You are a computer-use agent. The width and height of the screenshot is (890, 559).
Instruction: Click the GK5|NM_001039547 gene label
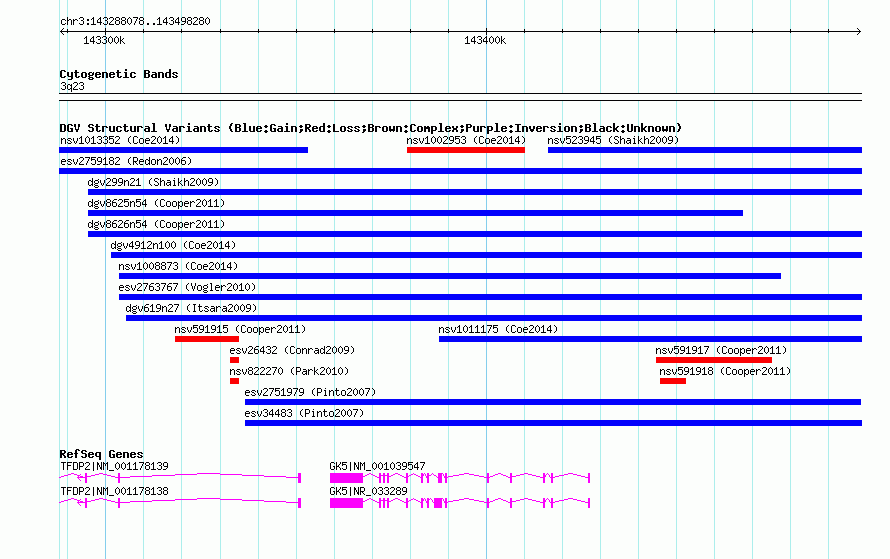[x=377, y=466]
